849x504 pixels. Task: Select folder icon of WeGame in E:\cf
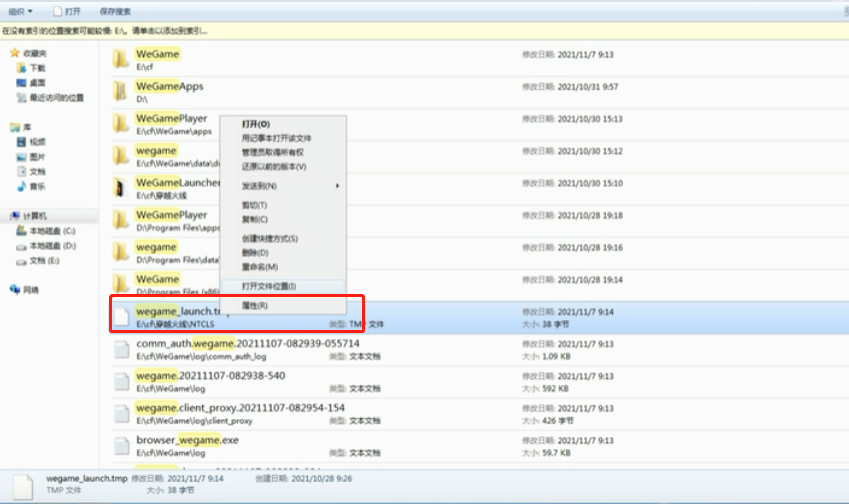point(121,58)
